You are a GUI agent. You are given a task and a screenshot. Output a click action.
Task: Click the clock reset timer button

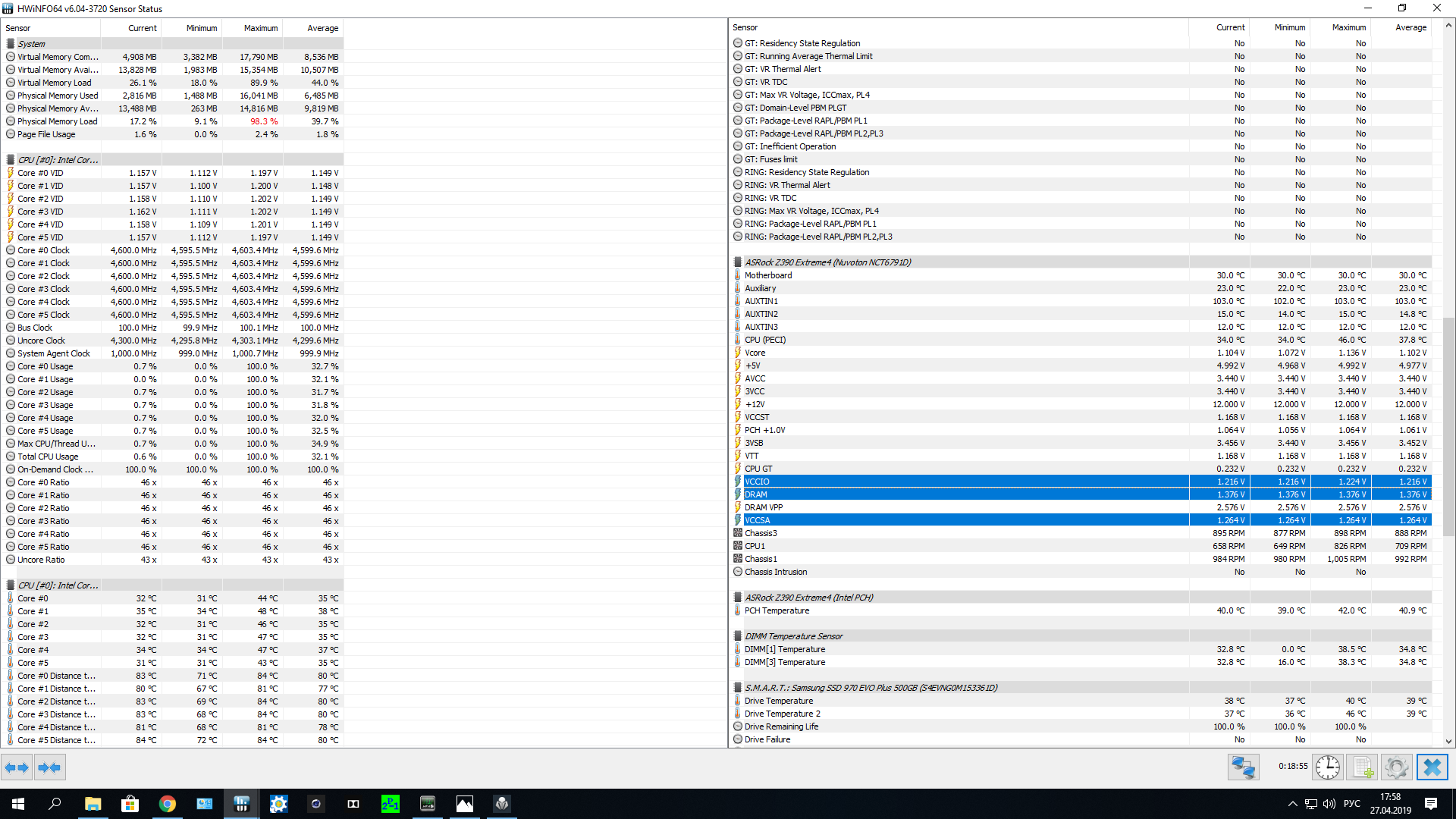[1327, 767]
